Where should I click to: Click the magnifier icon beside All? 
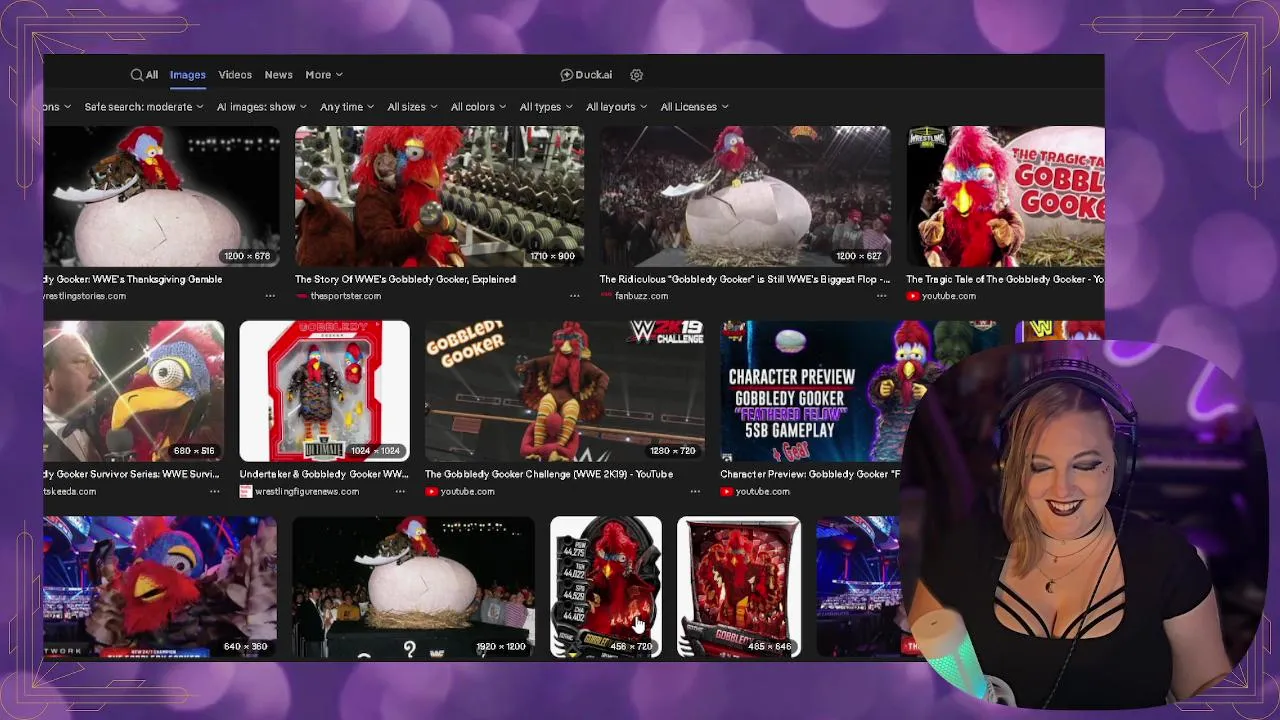point(136,75)
